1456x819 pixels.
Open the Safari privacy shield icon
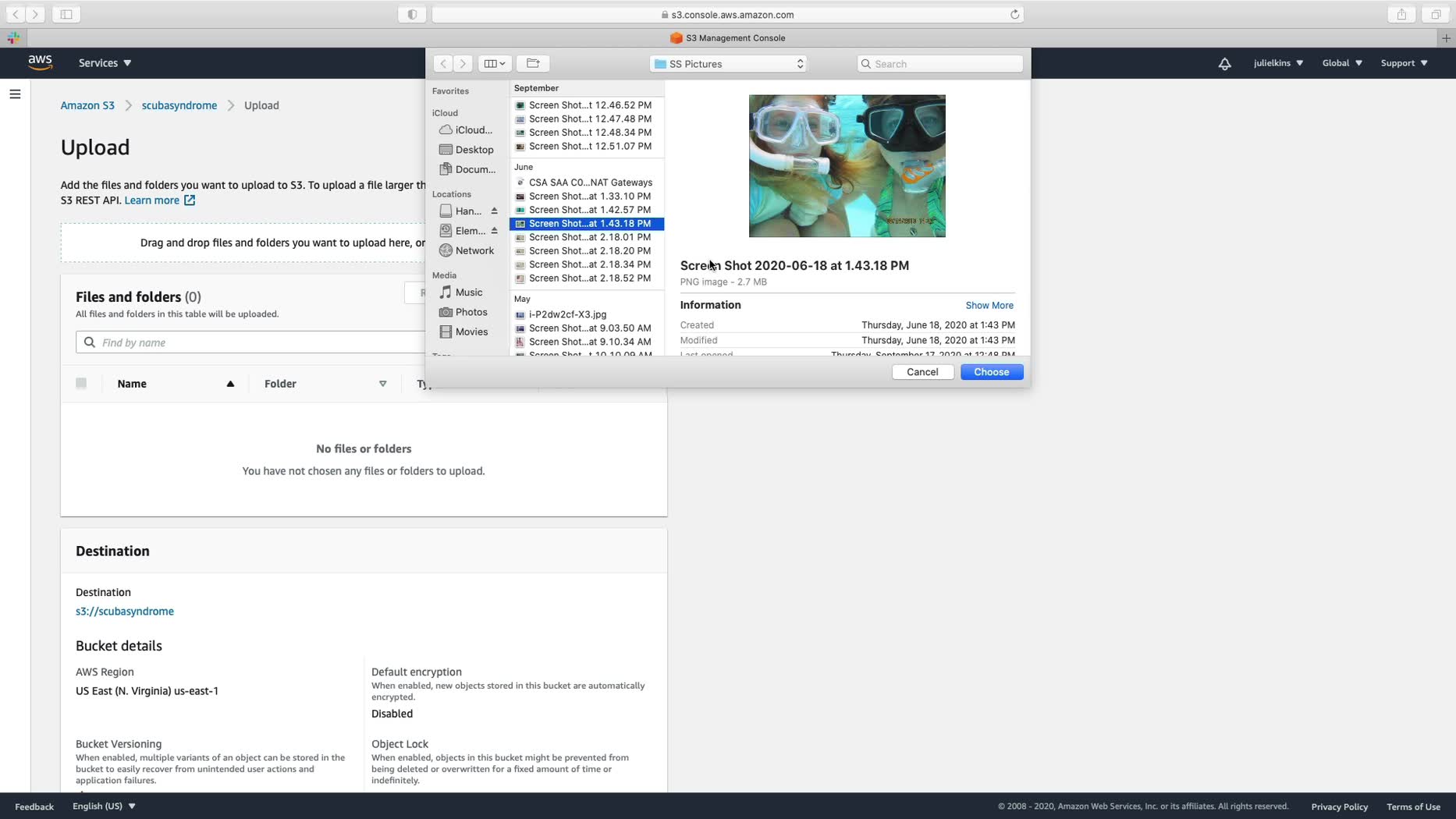(412, 14)
